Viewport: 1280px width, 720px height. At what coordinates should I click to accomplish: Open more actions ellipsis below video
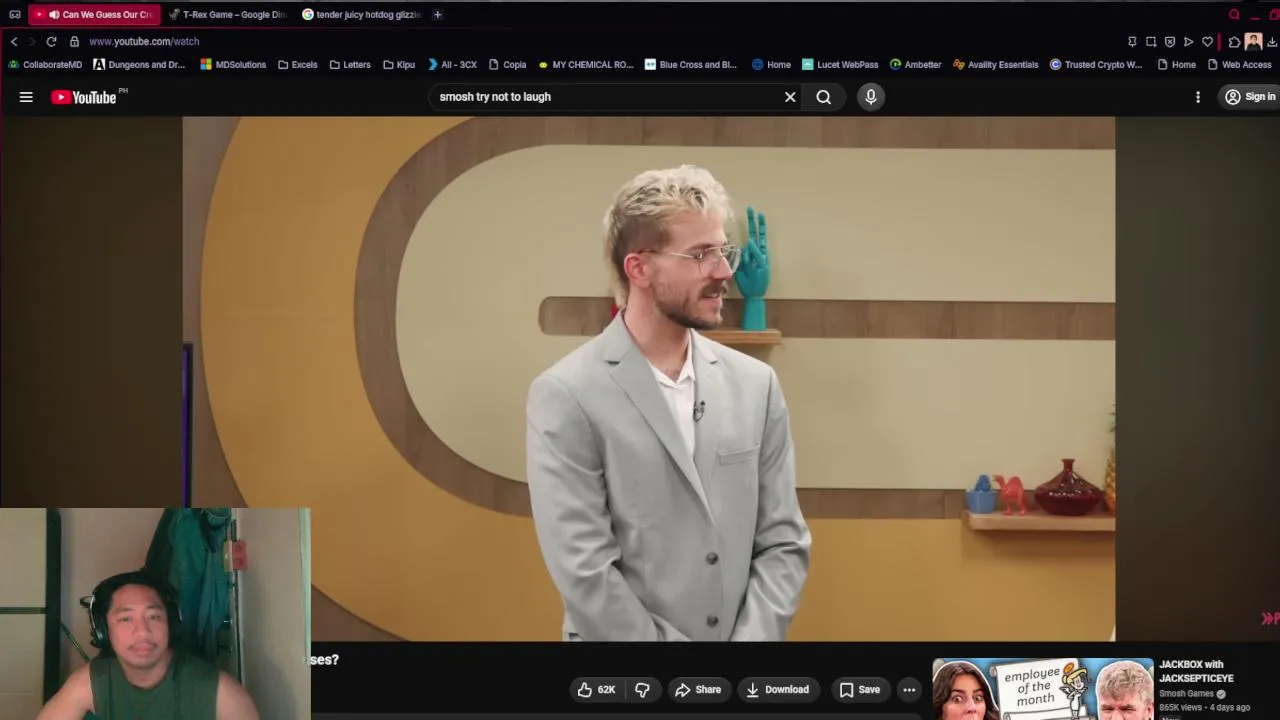[x=909, y=689]
